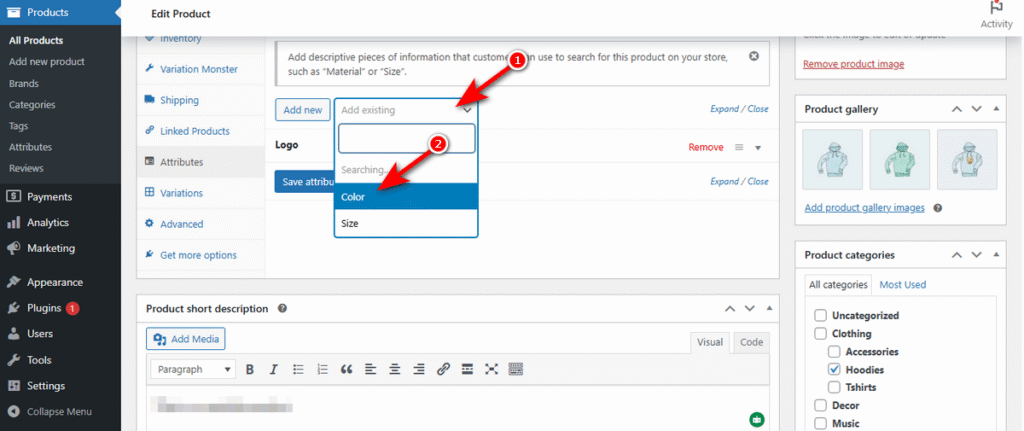Insert a bulleted list

(x=298, y=370)
